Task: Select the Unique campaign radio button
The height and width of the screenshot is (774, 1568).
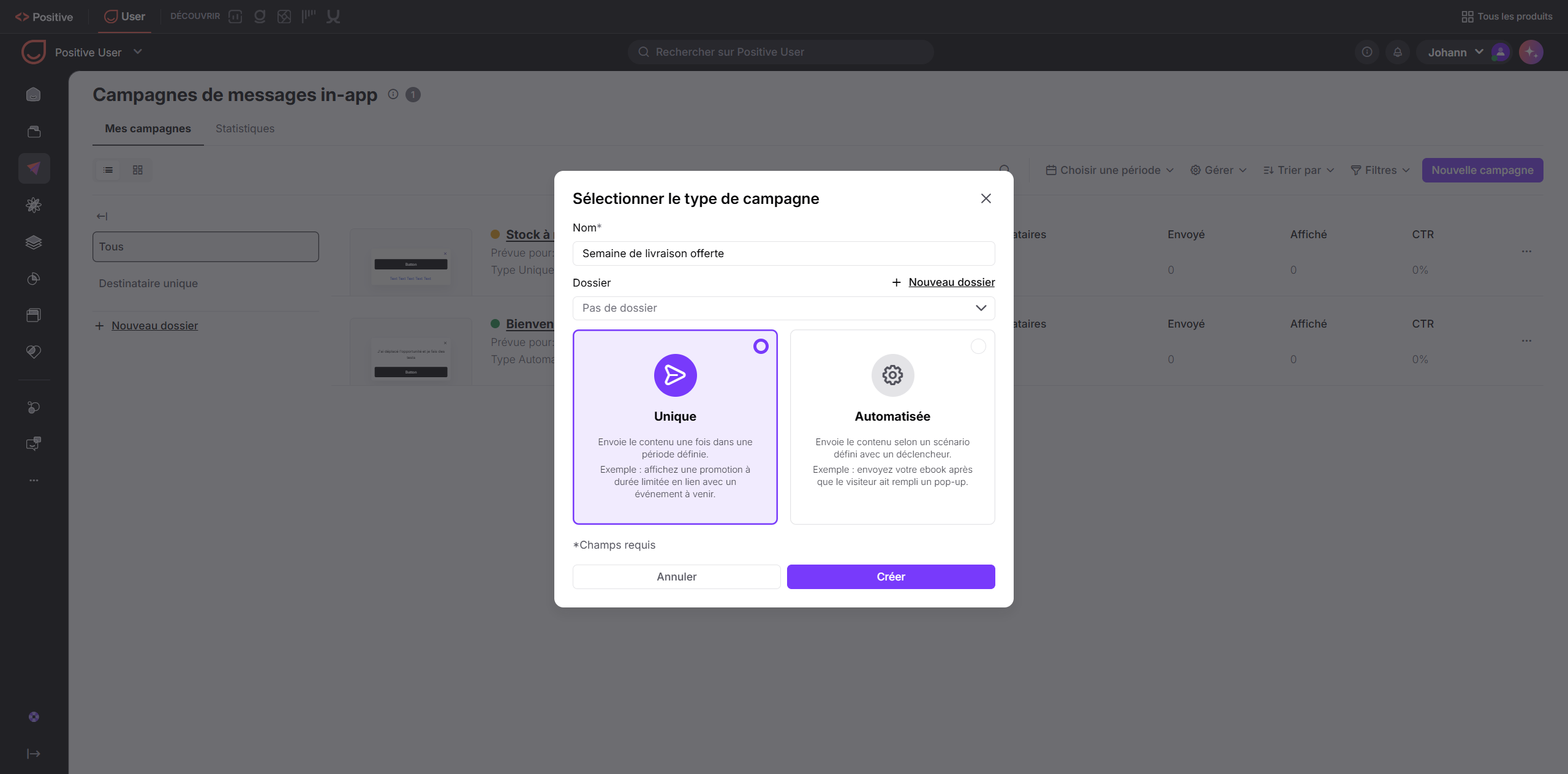Action: tap(760, 347)
